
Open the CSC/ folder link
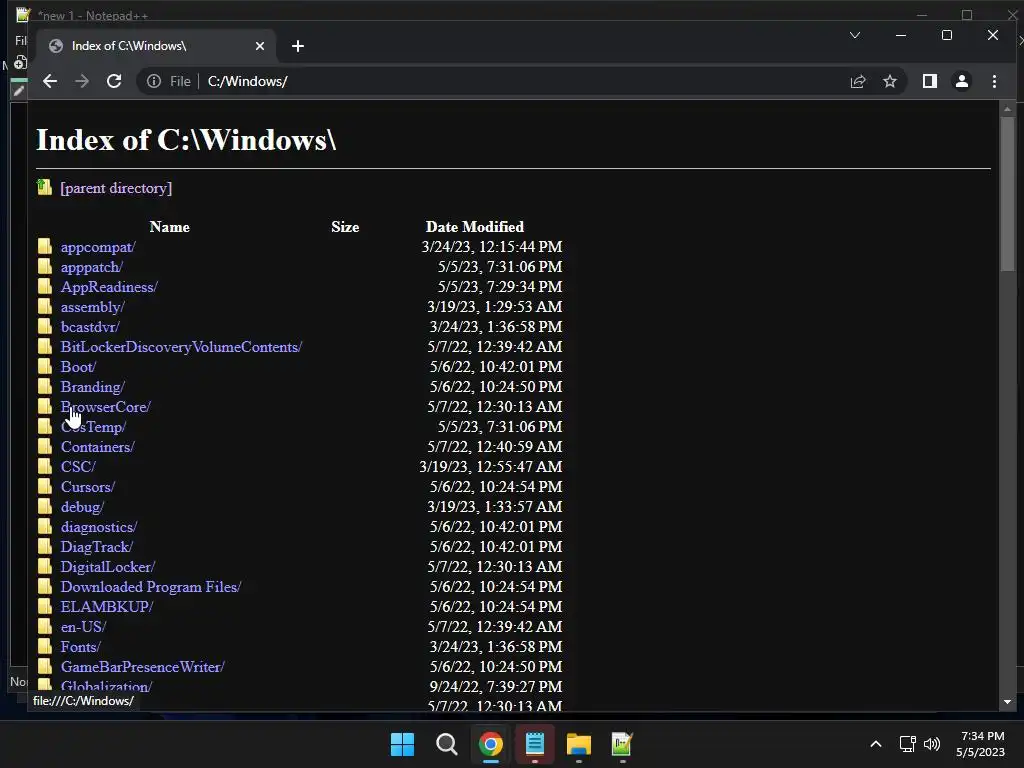pos(78,467)
